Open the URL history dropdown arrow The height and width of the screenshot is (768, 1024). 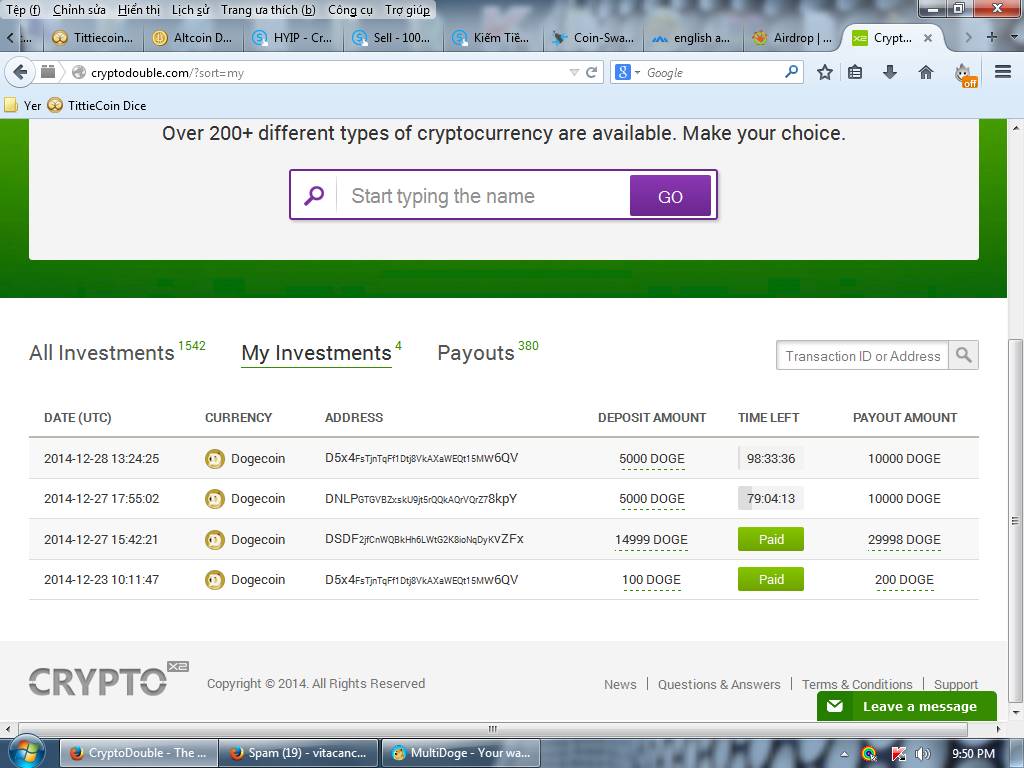(x=574, y=72)
